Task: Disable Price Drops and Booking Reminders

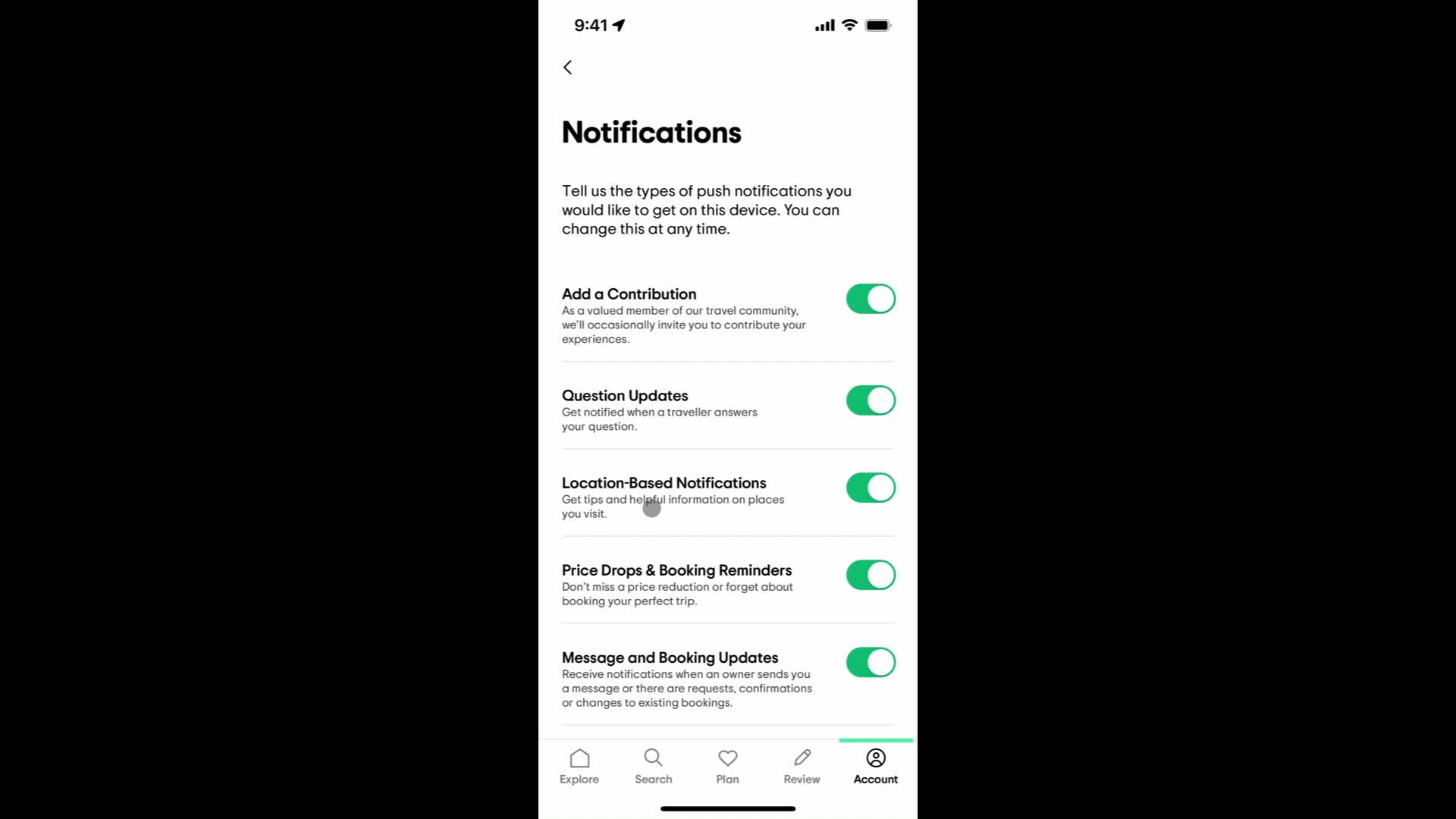Action: pyautogui.click(x=870, y=575)
